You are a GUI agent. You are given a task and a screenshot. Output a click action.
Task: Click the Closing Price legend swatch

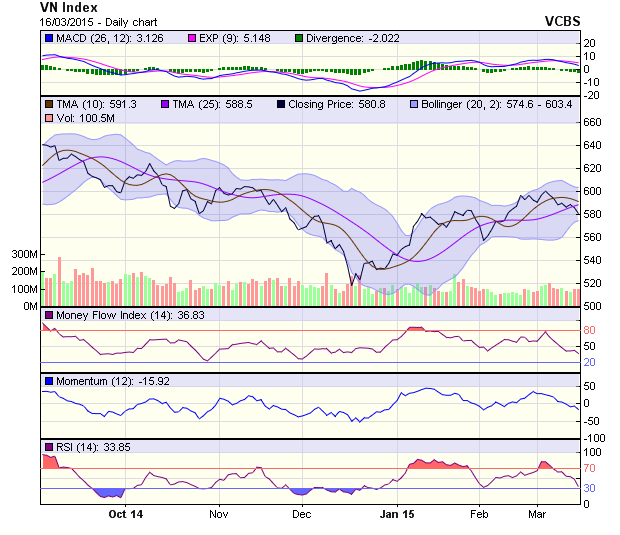point(282,104)
